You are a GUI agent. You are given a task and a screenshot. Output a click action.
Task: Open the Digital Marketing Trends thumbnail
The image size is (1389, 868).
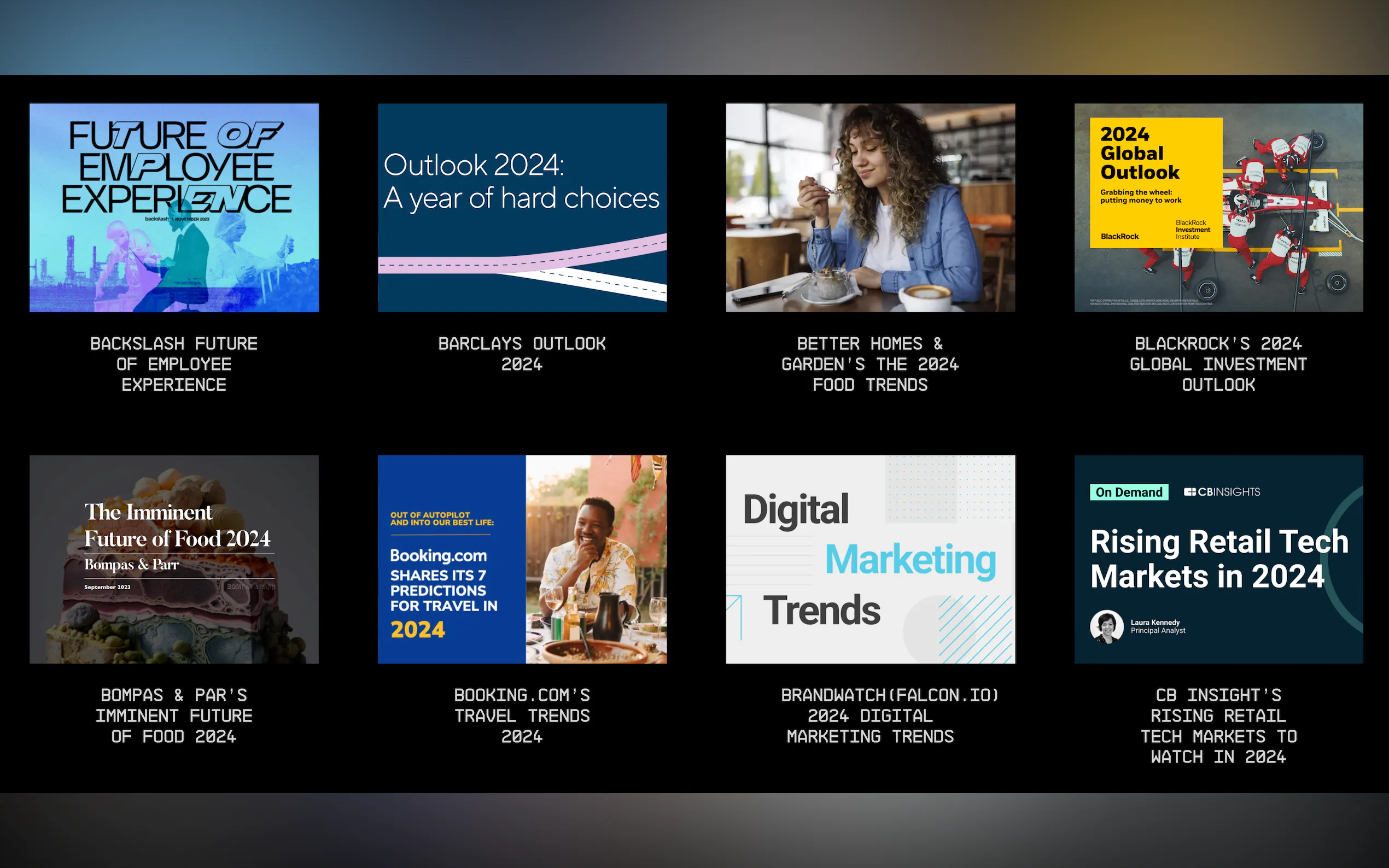pos(871,560)
